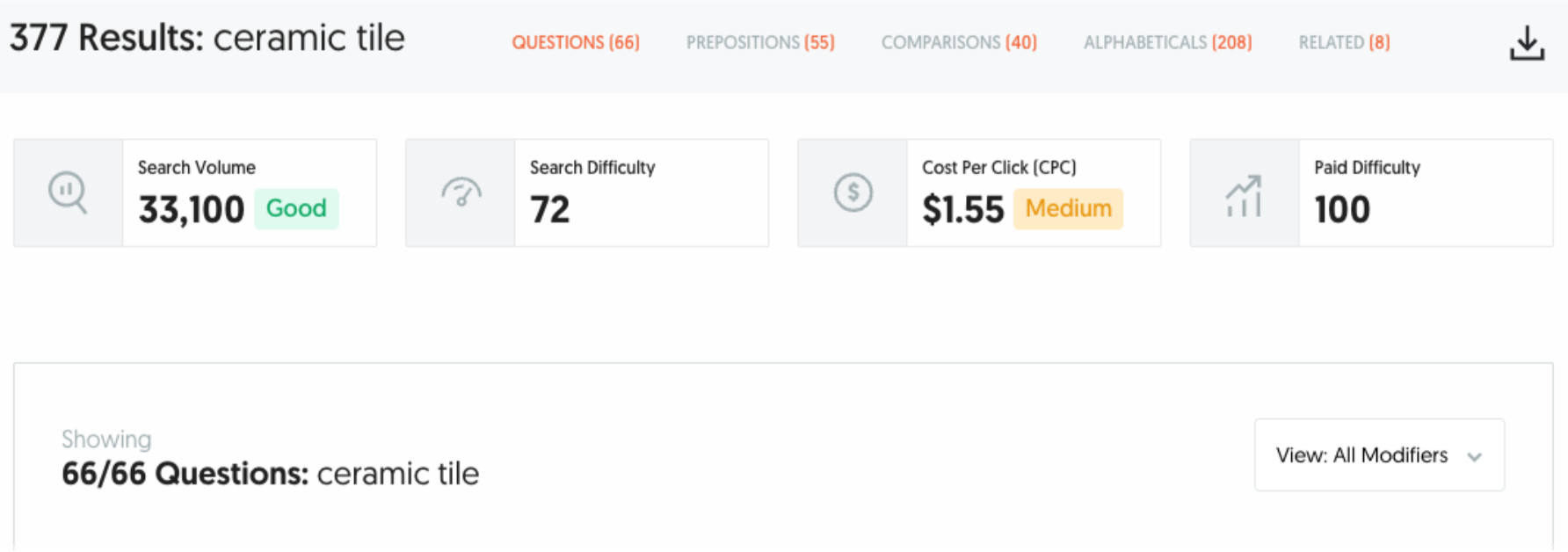Click the 377 Results: ceramic tile heading
This screenshot has width=1568, height=552.
(x=207, y=39)
